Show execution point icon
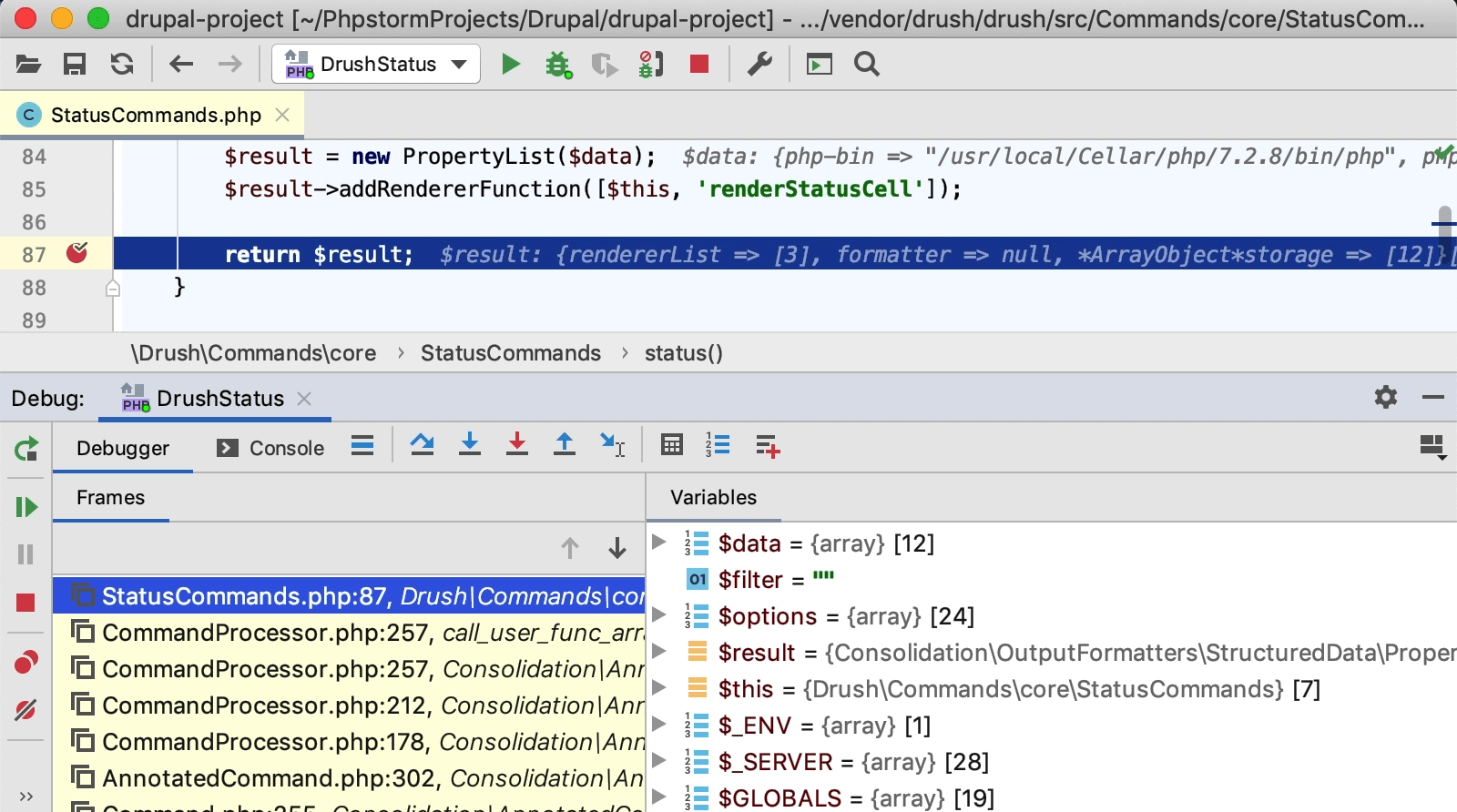Screen dimensions: 1457x812 tap(362, 445)
